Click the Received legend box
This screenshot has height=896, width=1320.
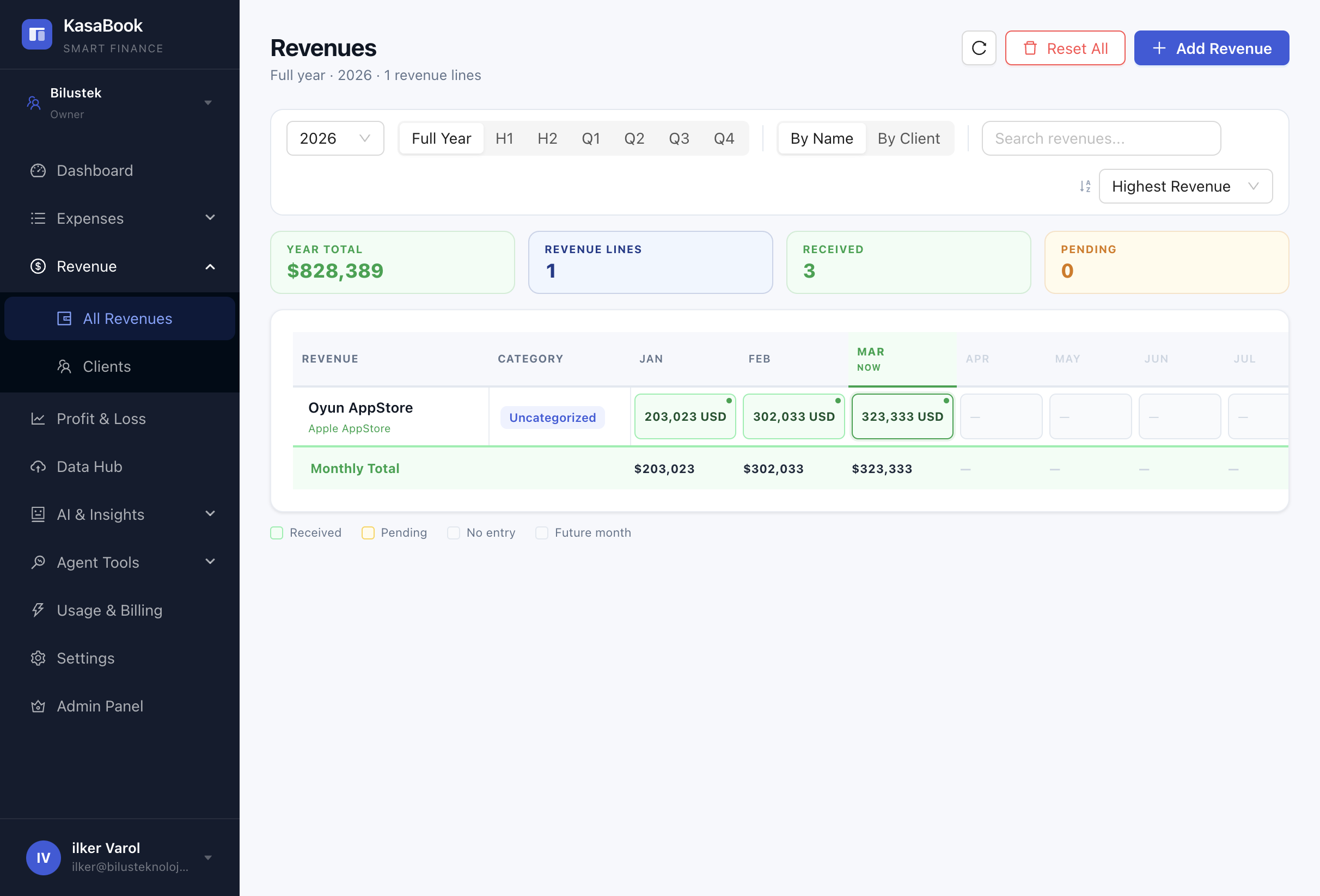(277, 532)
